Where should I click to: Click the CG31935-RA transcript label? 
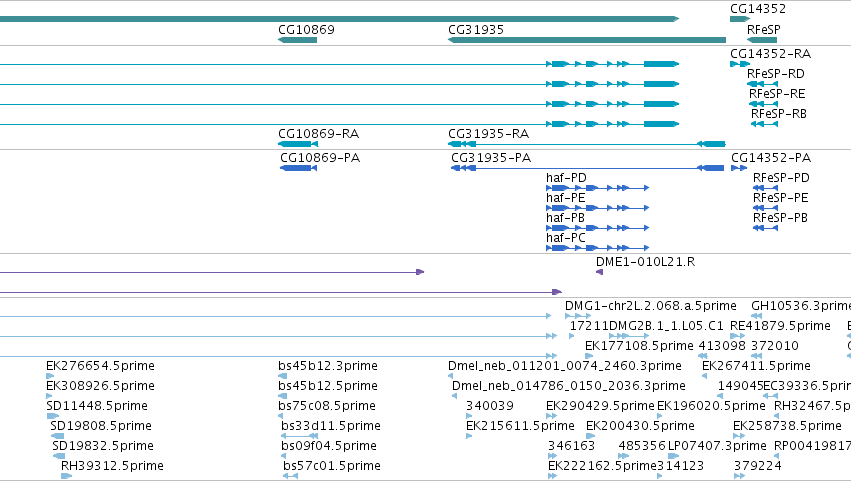[x=488, y=134]
